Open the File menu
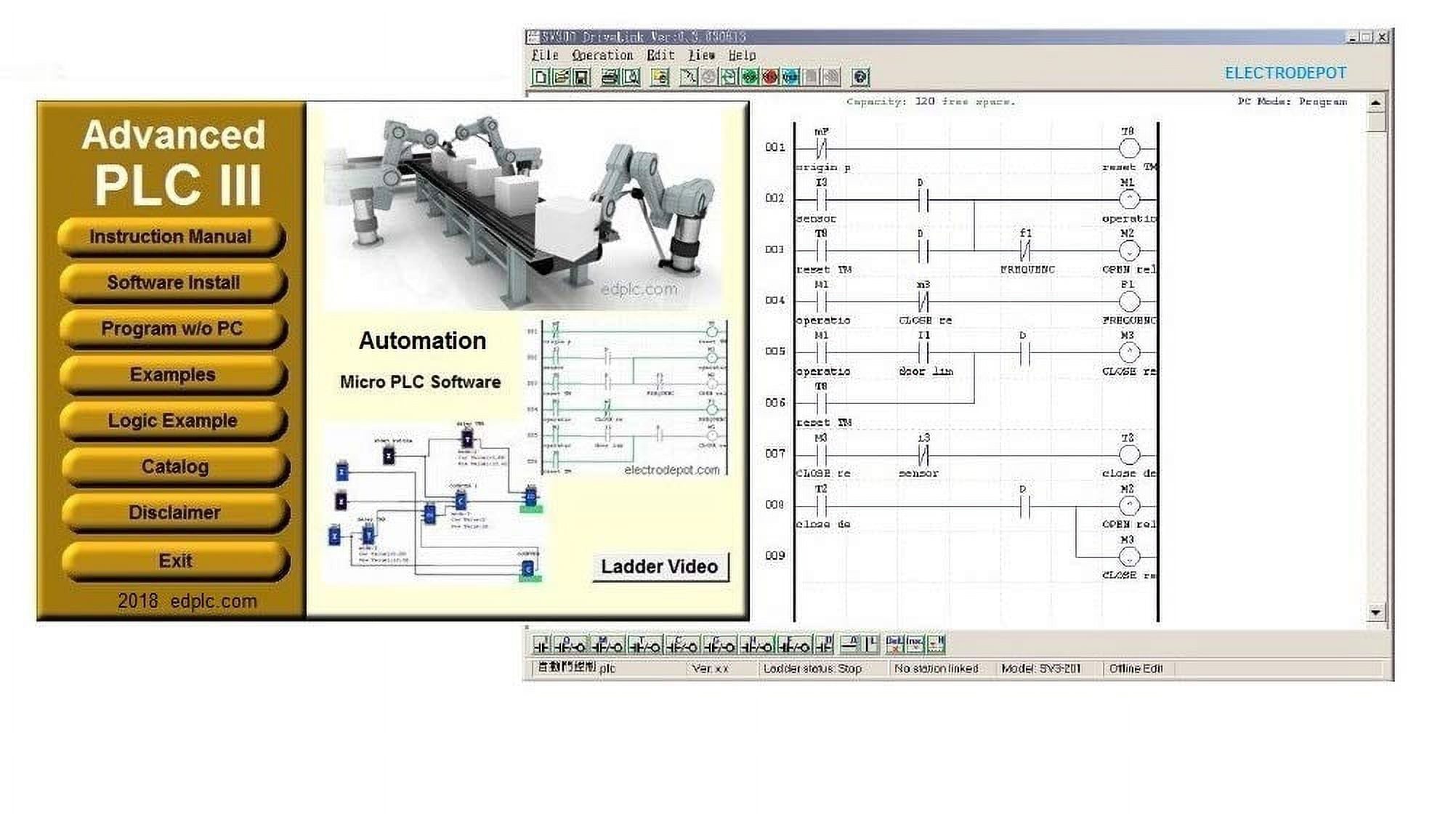Viewport: 1456px width, 814px height. 545,55
